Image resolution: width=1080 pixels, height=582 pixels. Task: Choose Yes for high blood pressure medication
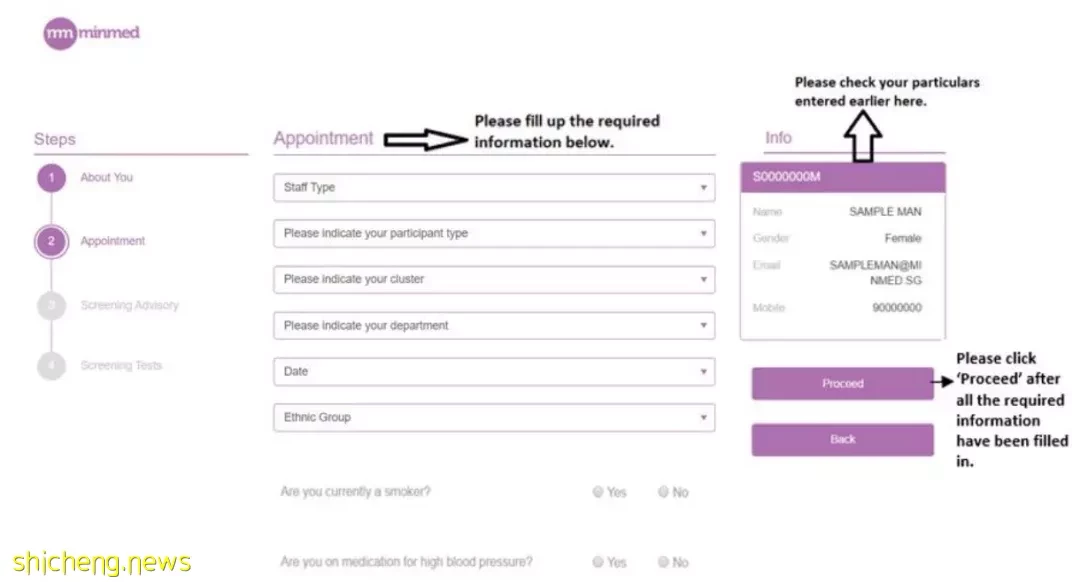click(598, 562)
